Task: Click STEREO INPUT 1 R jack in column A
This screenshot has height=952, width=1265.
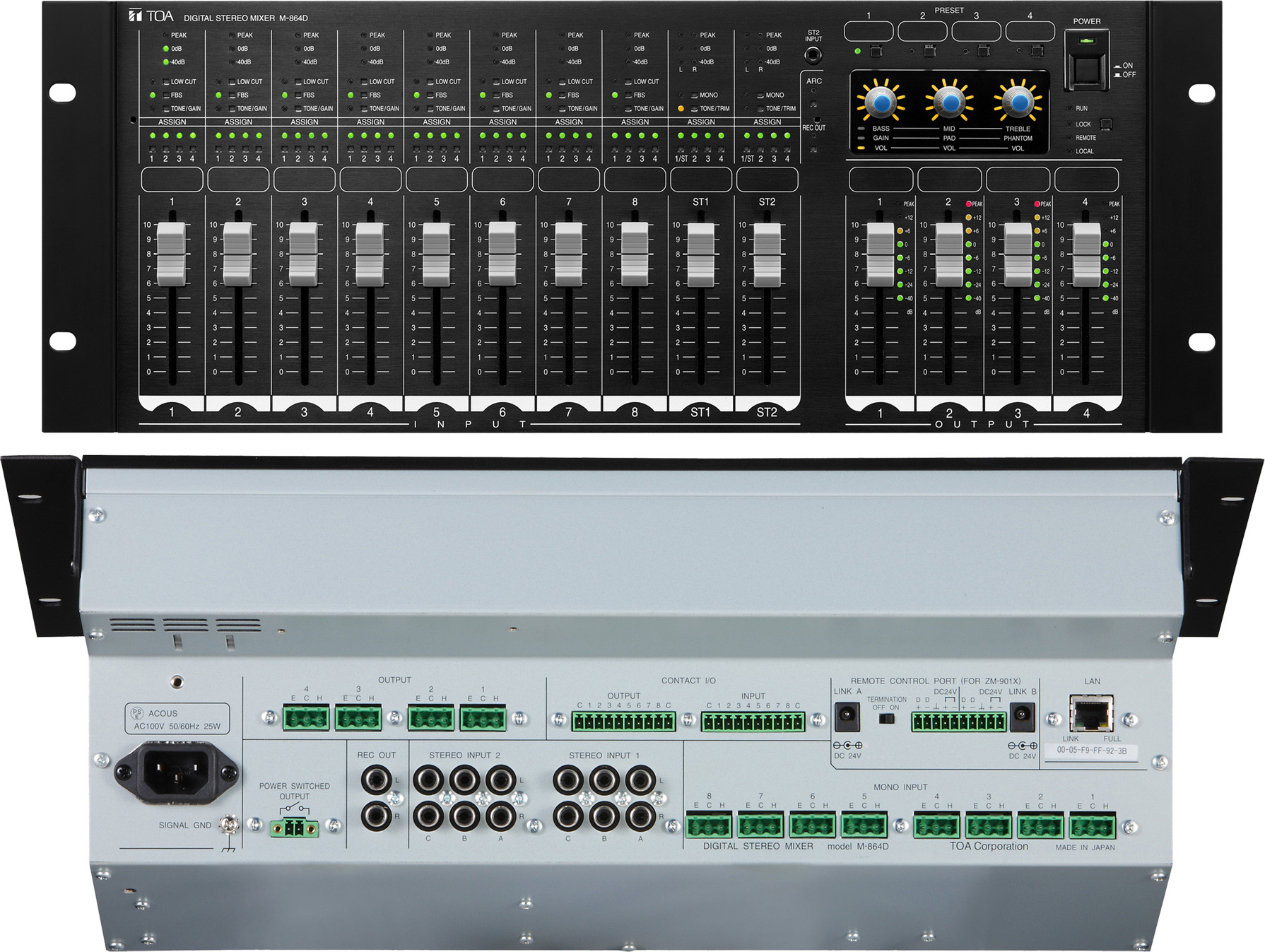Action: click(x=640, y=817)
